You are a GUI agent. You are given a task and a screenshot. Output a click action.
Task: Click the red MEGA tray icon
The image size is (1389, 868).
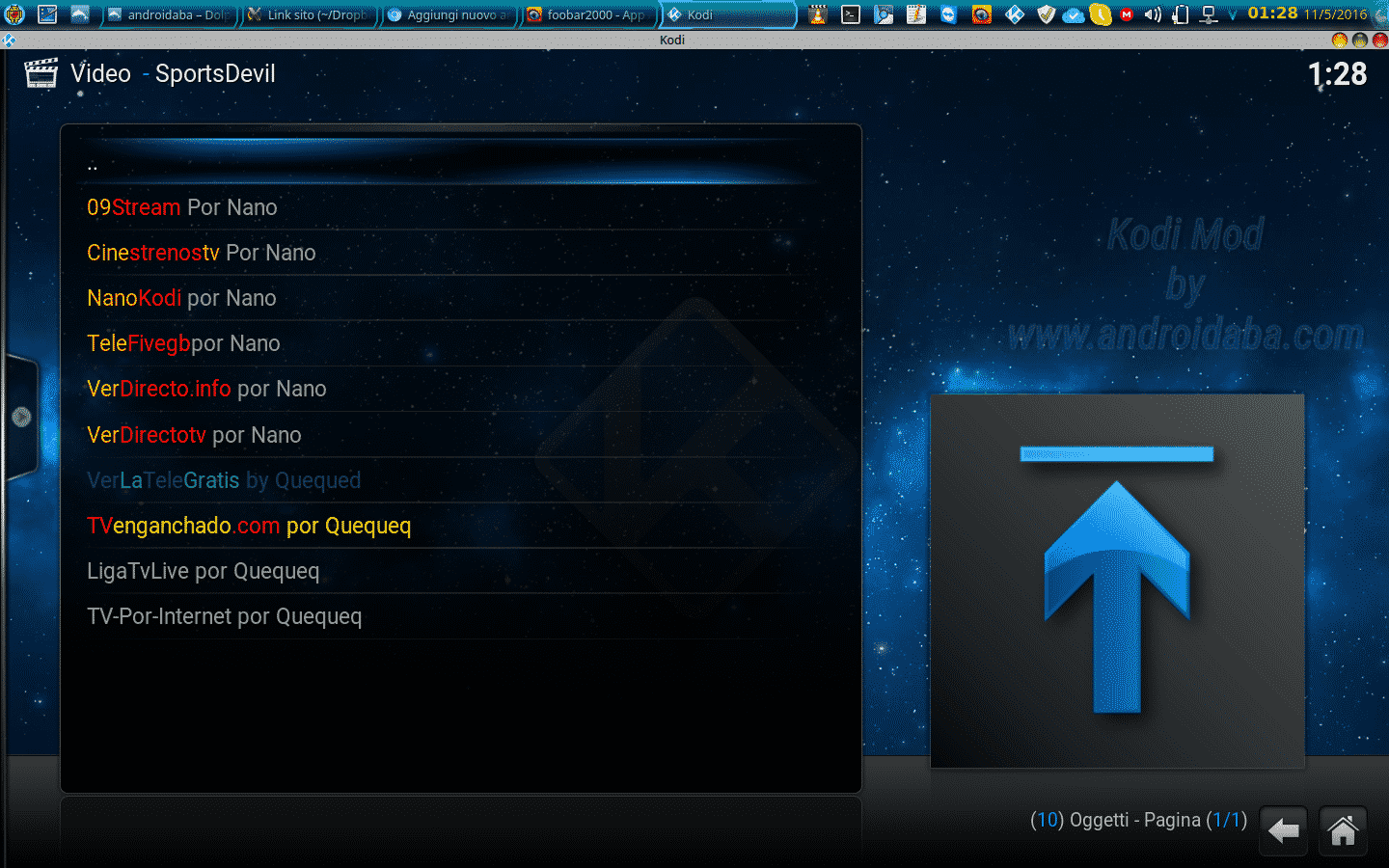[x=1127, y=14]
